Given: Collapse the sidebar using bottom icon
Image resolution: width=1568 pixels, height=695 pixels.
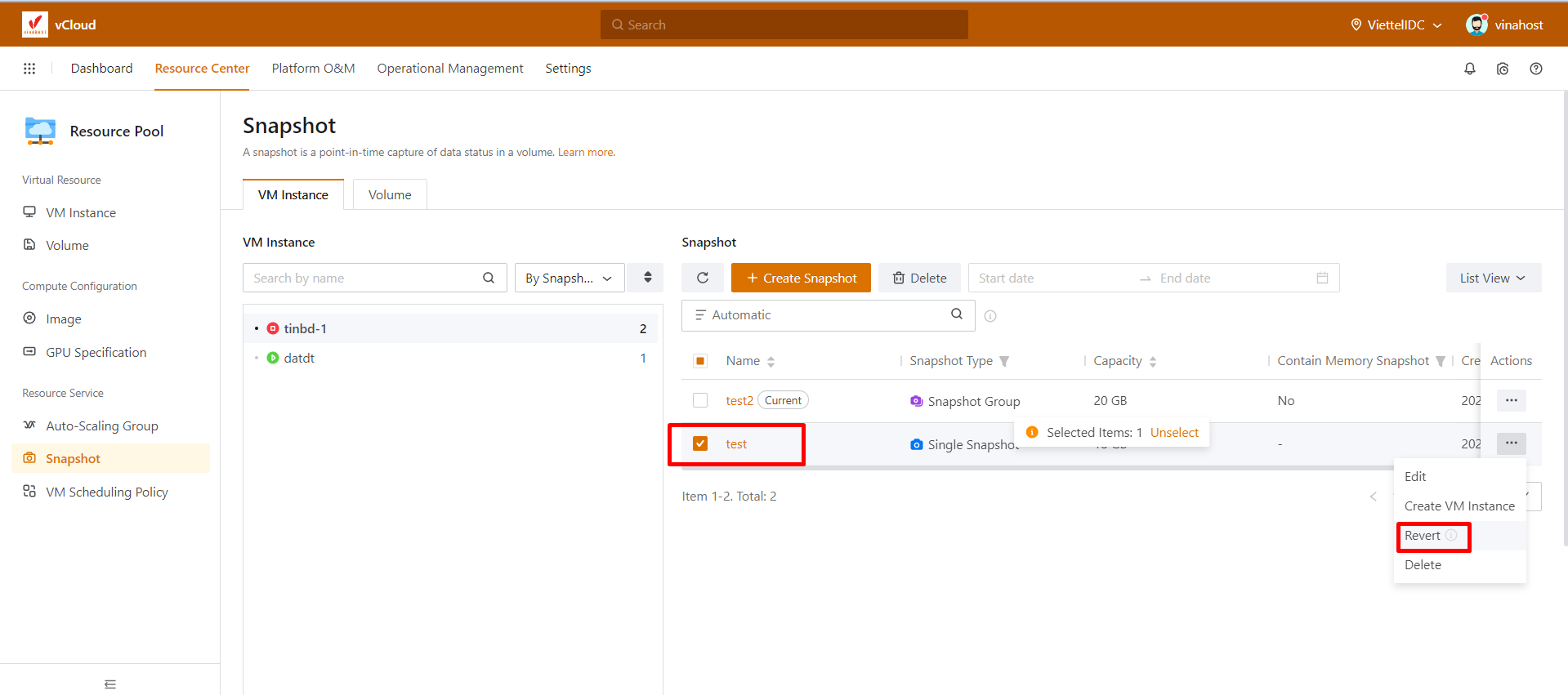Looking at the screenshot, I should click(110, 684).
